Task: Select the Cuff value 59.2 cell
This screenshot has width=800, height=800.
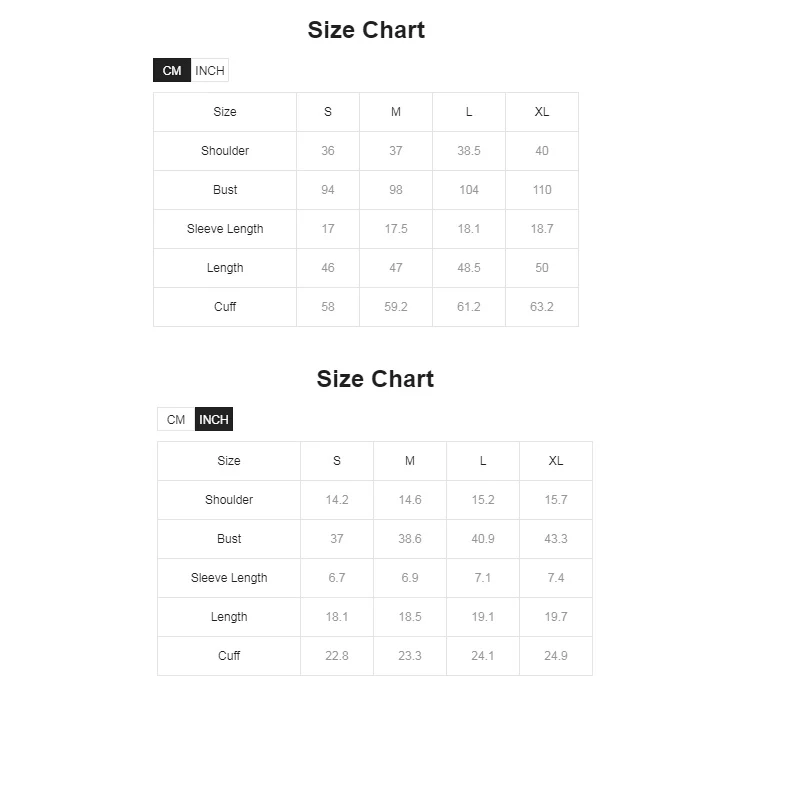Action: coord(396,307)
